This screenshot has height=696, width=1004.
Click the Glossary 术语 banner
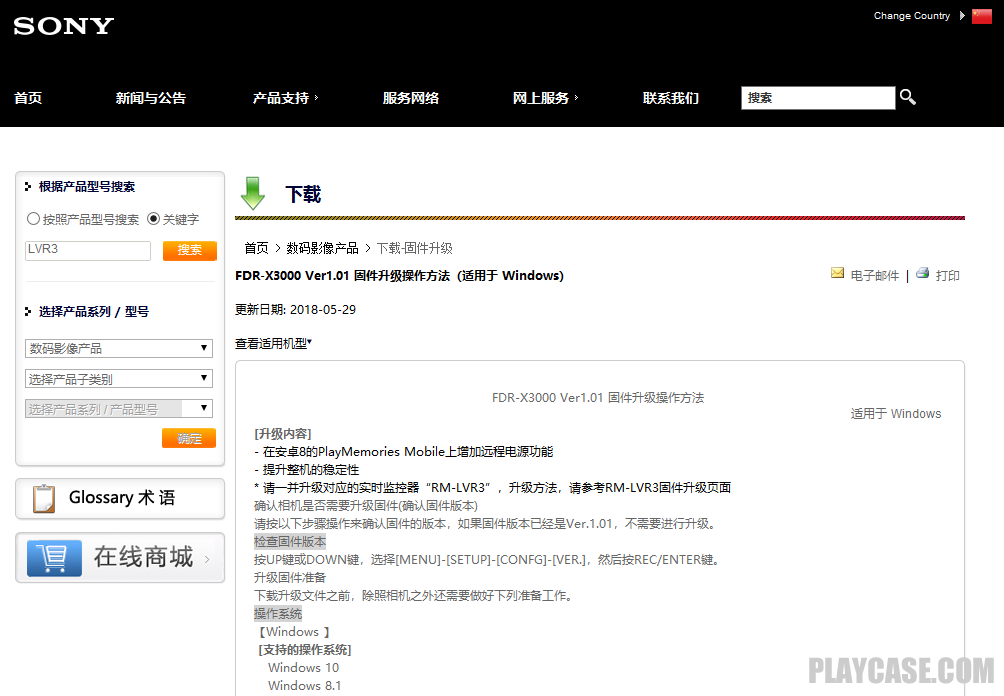point(120,498)
